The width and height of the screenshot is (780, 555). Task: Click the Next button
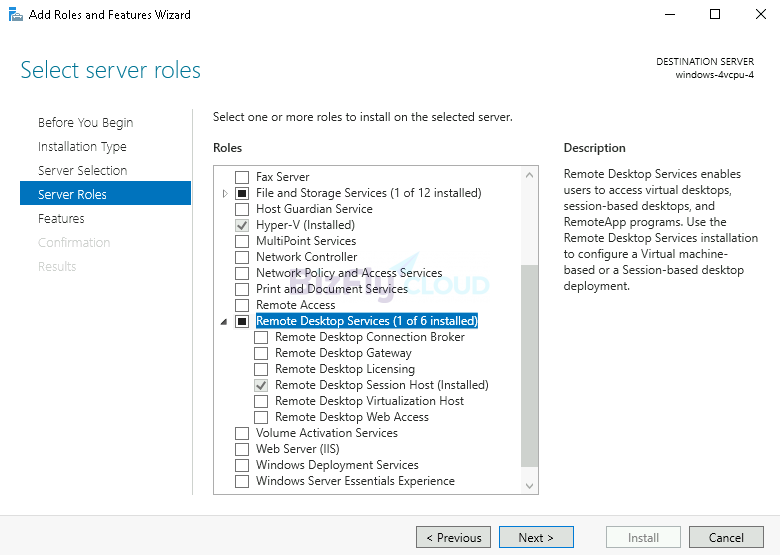pos(536,537)
